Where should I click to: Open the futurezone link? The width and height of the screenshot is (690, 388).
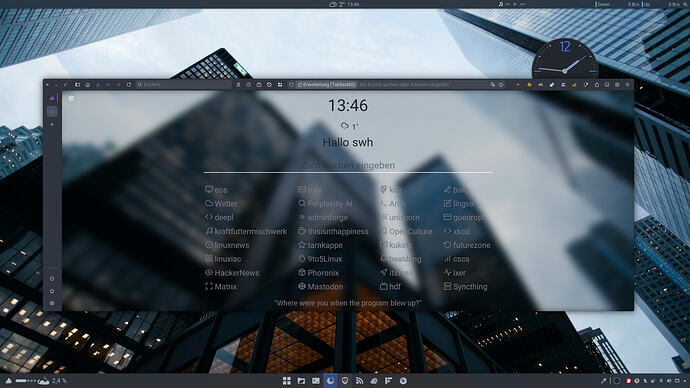pos(467,245)
